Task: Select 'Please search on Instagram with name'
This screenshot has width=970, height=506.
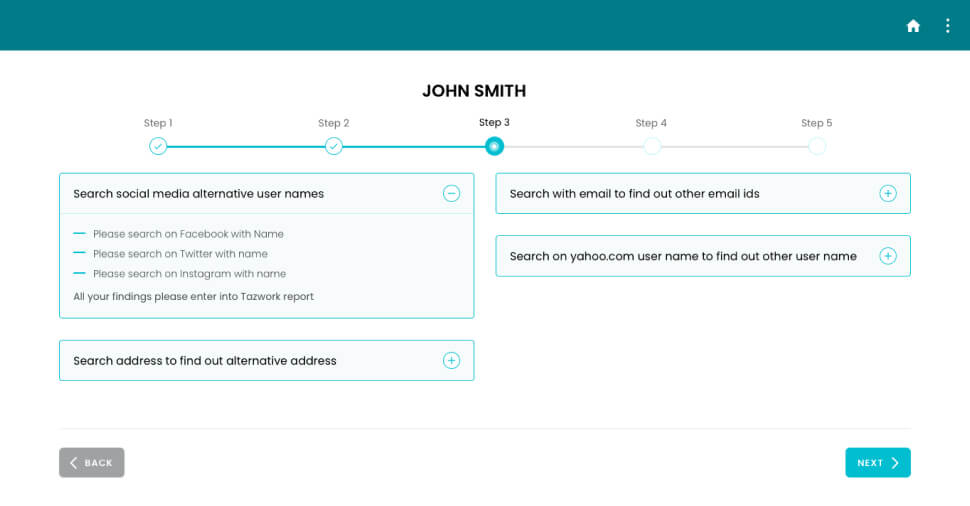Action: point(189,274)
